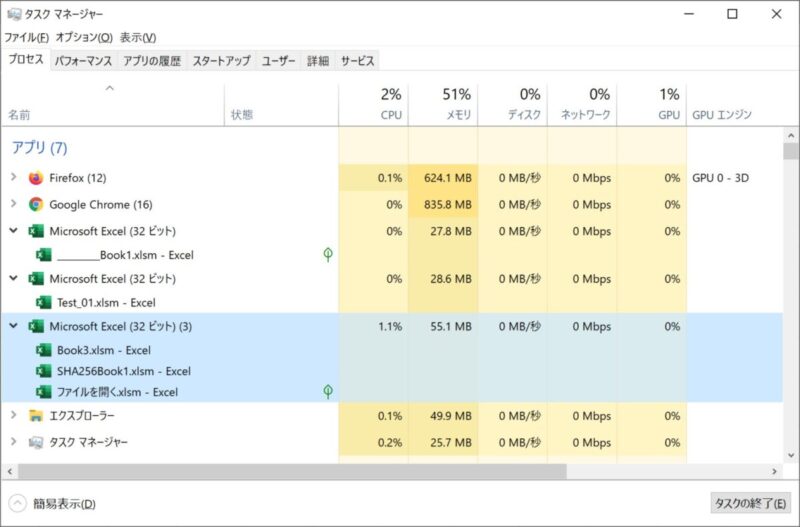Switch to the 詳細 tab
Viewport: 800px width, 527px height.
[x=318, y=61]
